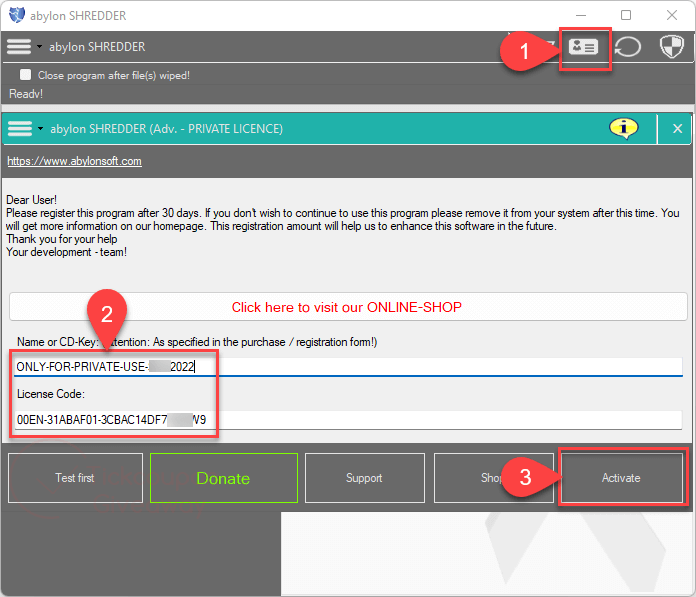Click the yellow info bubble icon
This screenshot has width=696, height=597.
point(624,128)
